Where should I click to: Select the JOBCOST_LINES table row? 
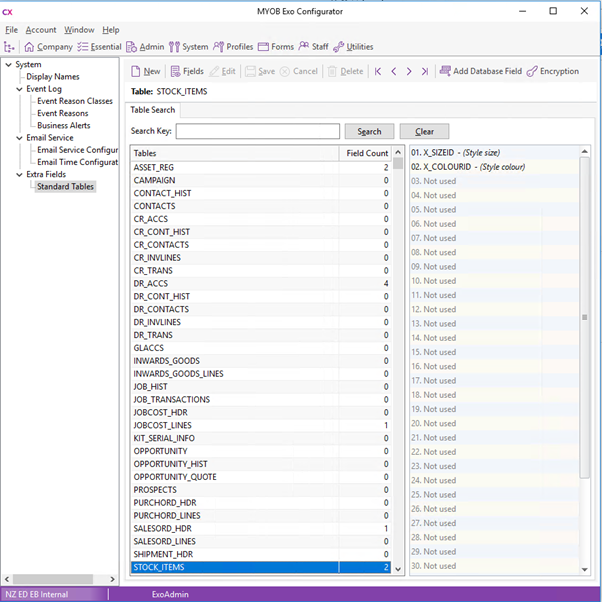pos(261,425)
